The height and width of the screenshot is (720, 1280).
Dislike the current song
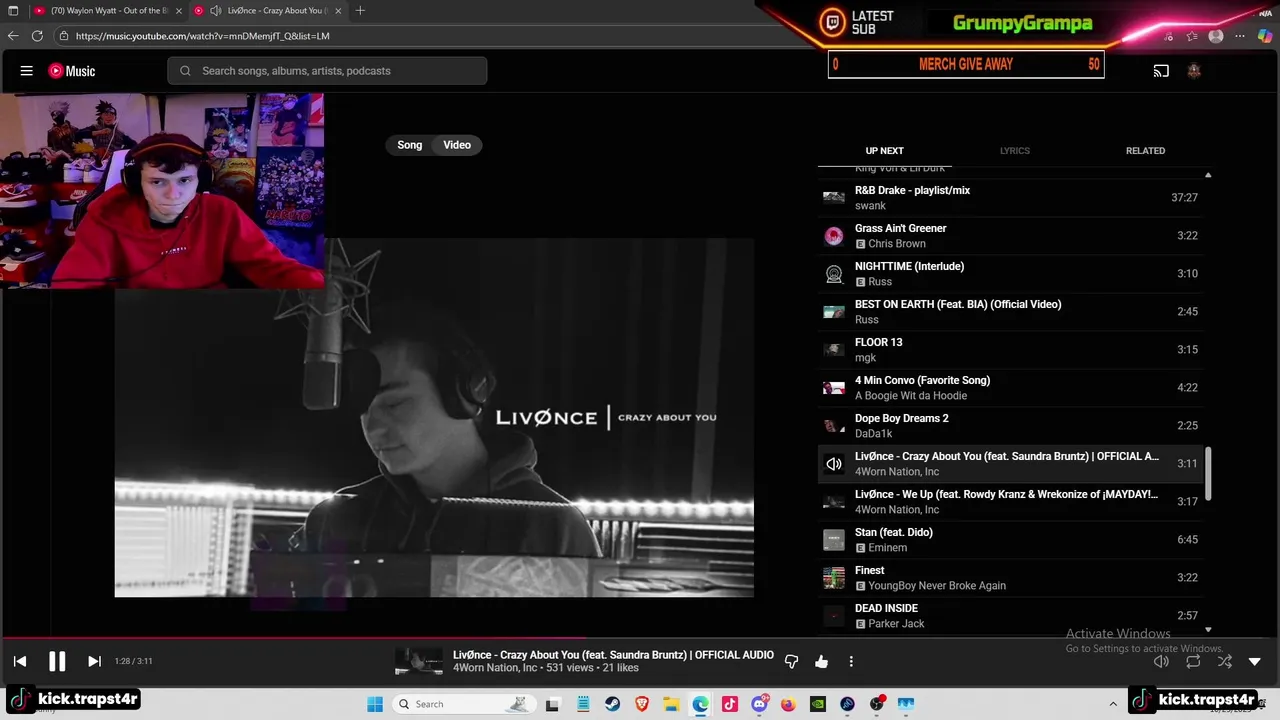(x=791, y=662)
